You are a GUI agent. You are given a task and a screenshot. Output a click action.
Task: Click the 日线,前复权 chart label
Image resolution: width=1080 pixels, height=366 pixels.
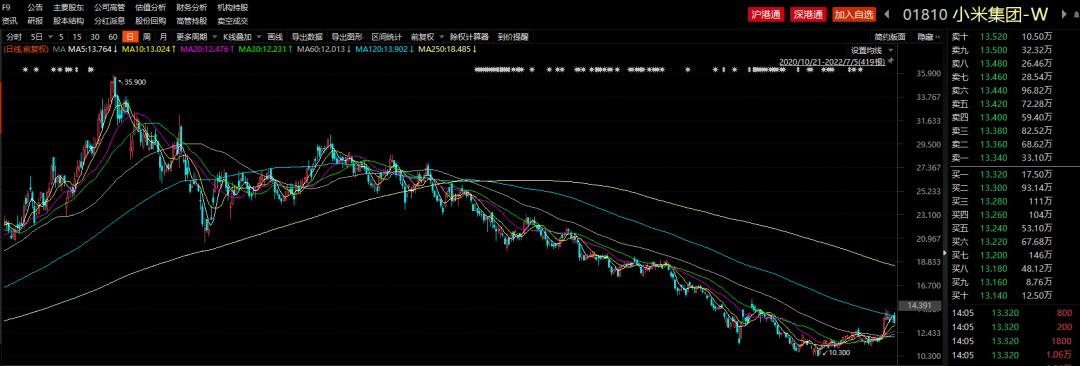pos(25,50)
